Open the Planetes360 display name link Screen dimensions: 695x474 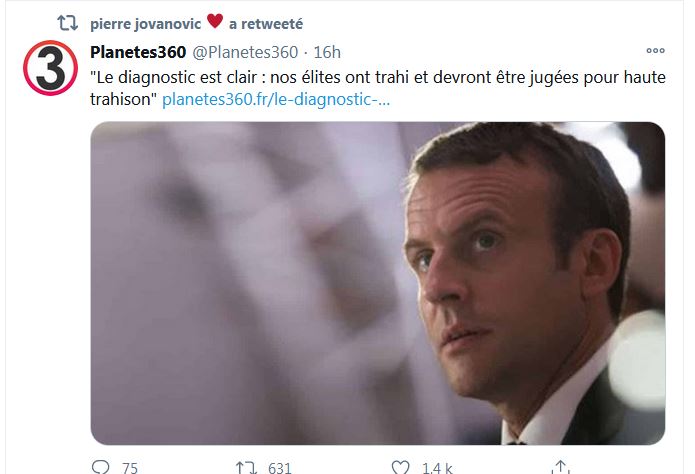pos(138,52)
